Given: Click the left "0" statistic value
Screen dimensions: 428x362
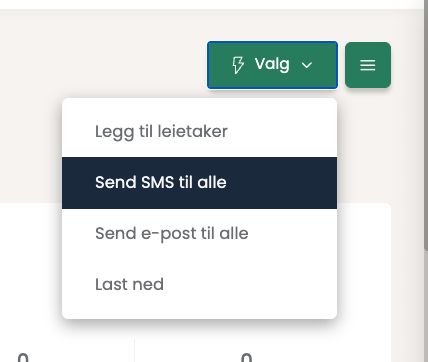Looking at the screenshot, I should pos(23,358).
